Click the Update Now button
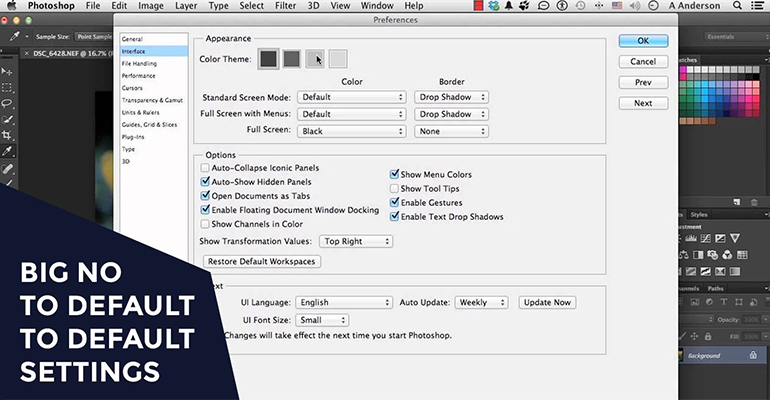 click(547, 302)
